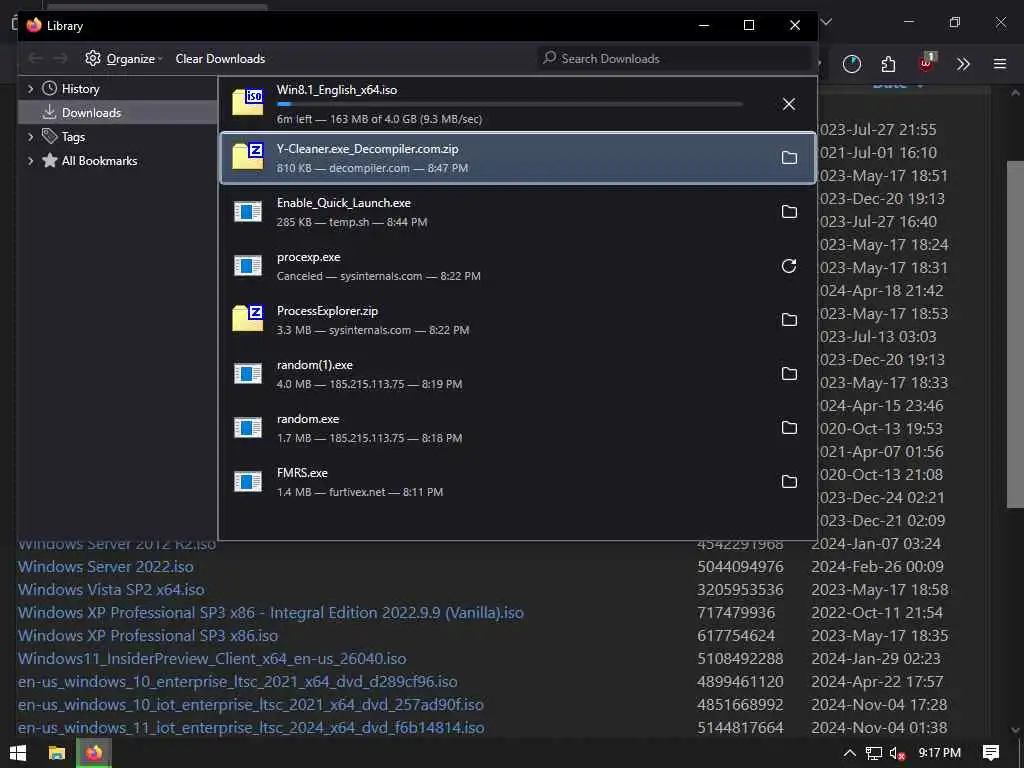Click the browser page vertical scrollbar
The height and width of the screenshot is (768, 1024).
[1015, 333]
